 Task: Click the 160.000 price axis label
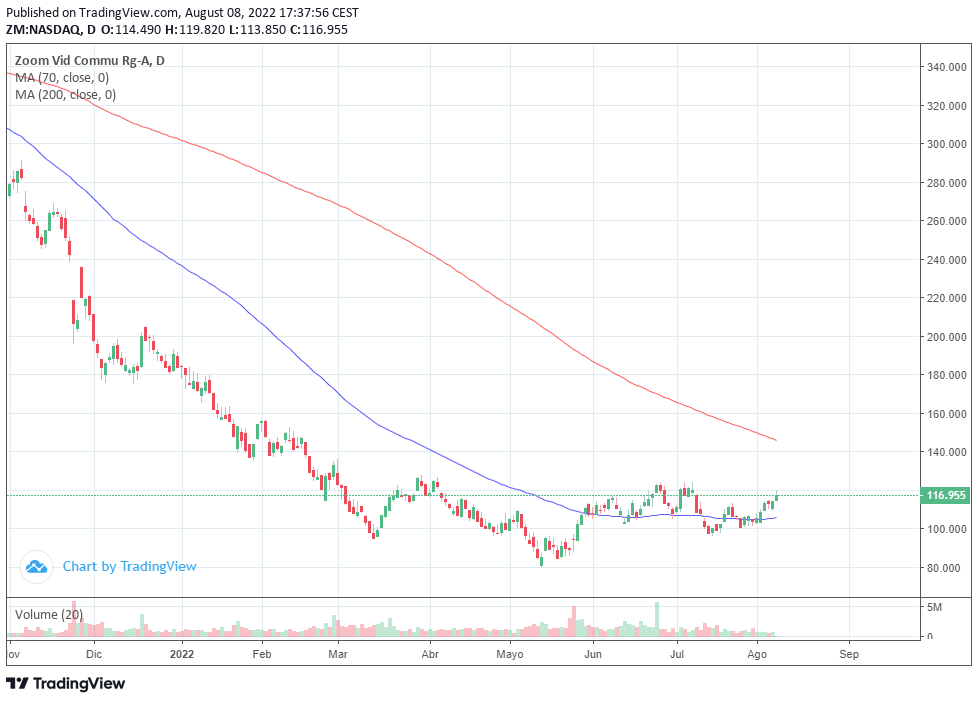tap(946, 414)
